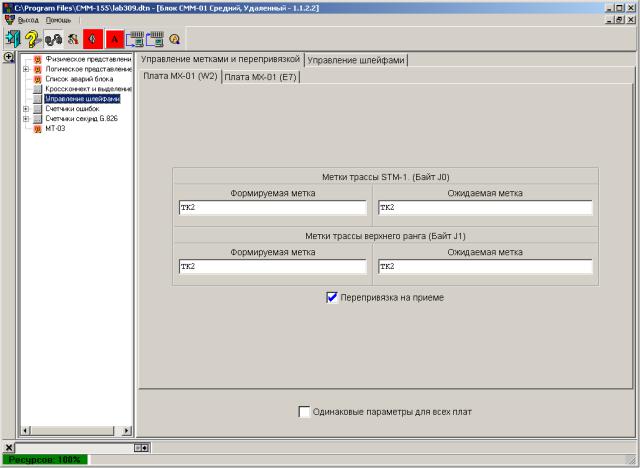Expand the 'Счетчики секунд G.826' tree node

pos(26,119)
